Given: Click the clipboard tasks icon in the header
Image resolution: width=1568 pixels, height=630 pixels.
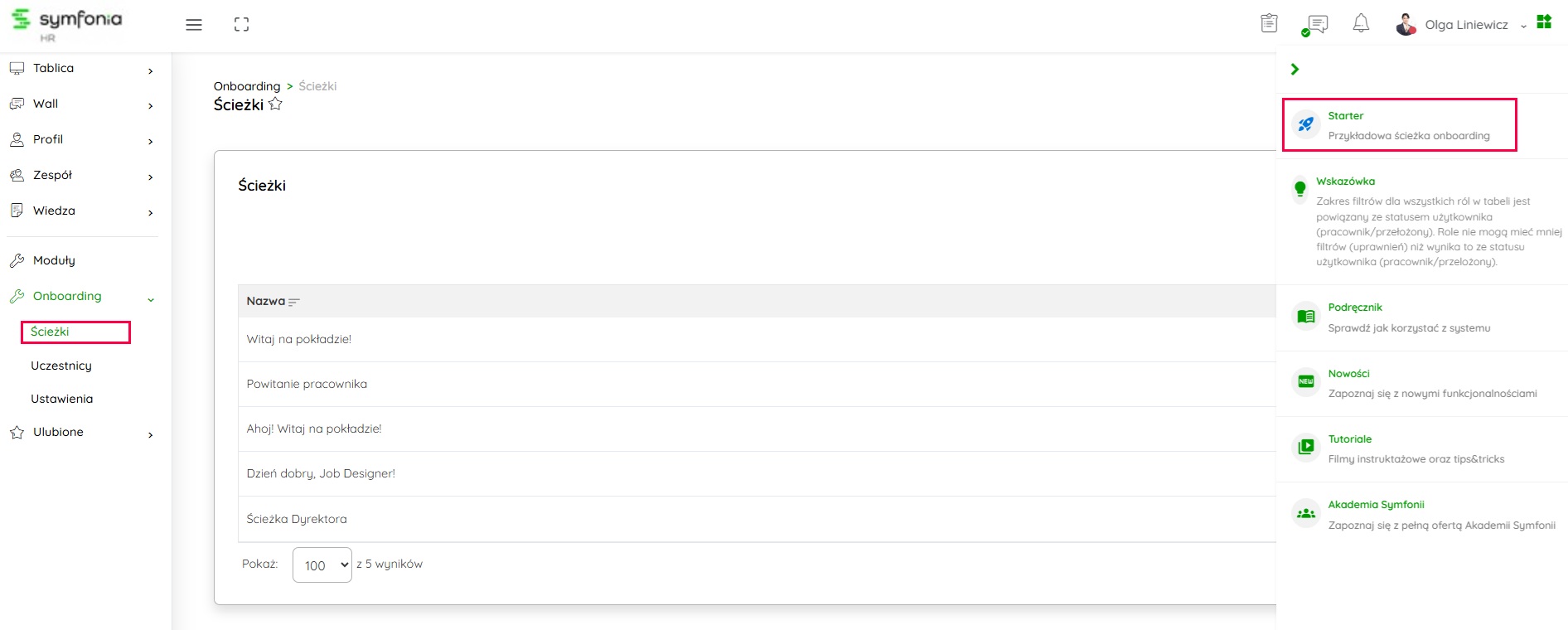Looking at the screenshot, I should pos(1269,24).
